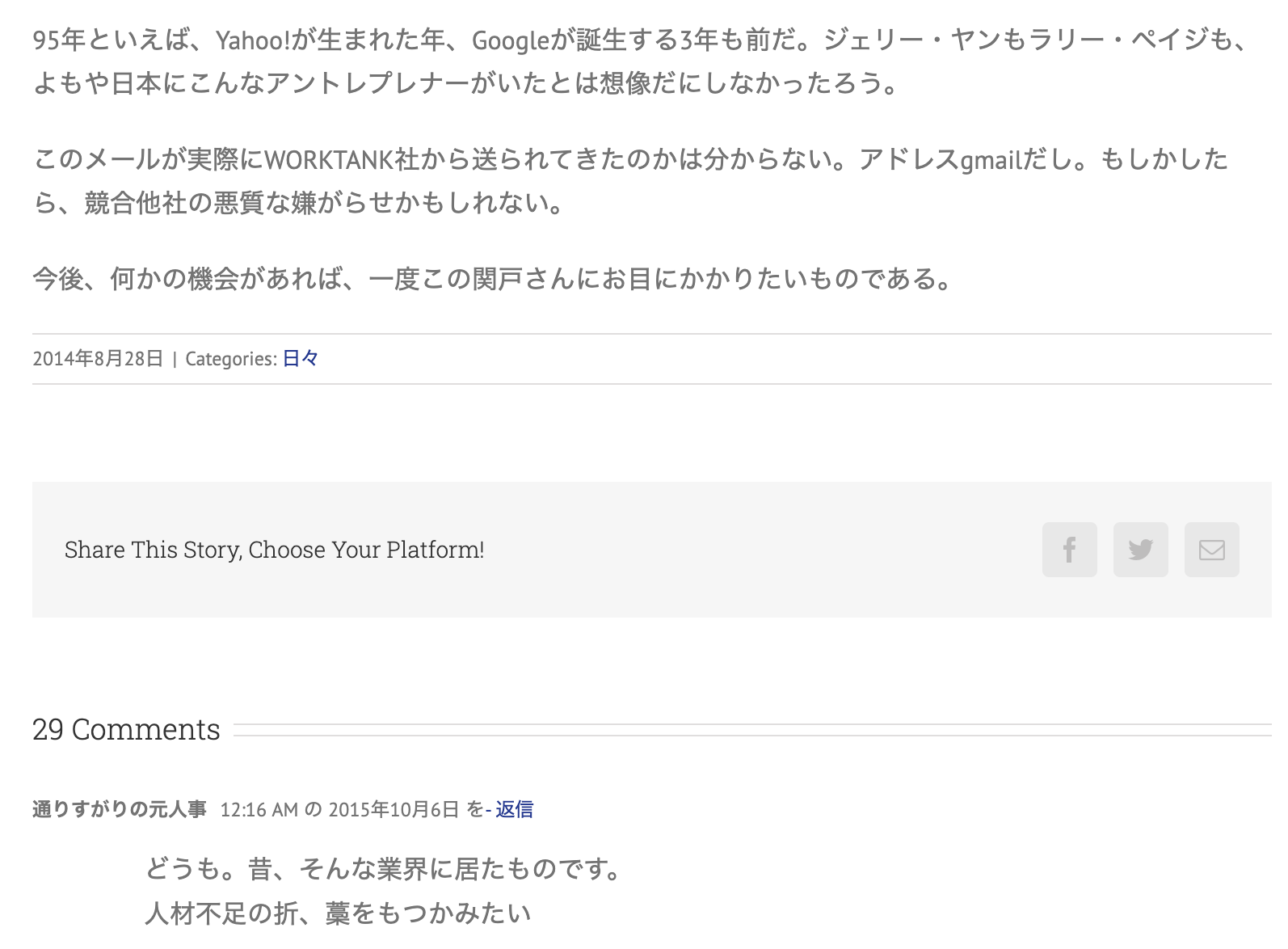This screenshot has width=1288, height=949.
Task: Click the word Yahoo! in the paragraph
Action: click(x=252, y=40)
